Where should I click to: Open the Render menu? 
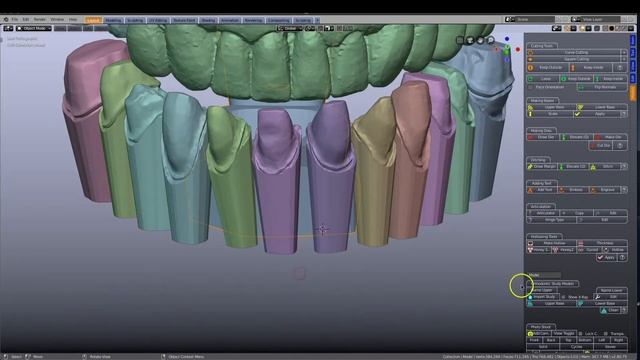click(x=40, y=19)
